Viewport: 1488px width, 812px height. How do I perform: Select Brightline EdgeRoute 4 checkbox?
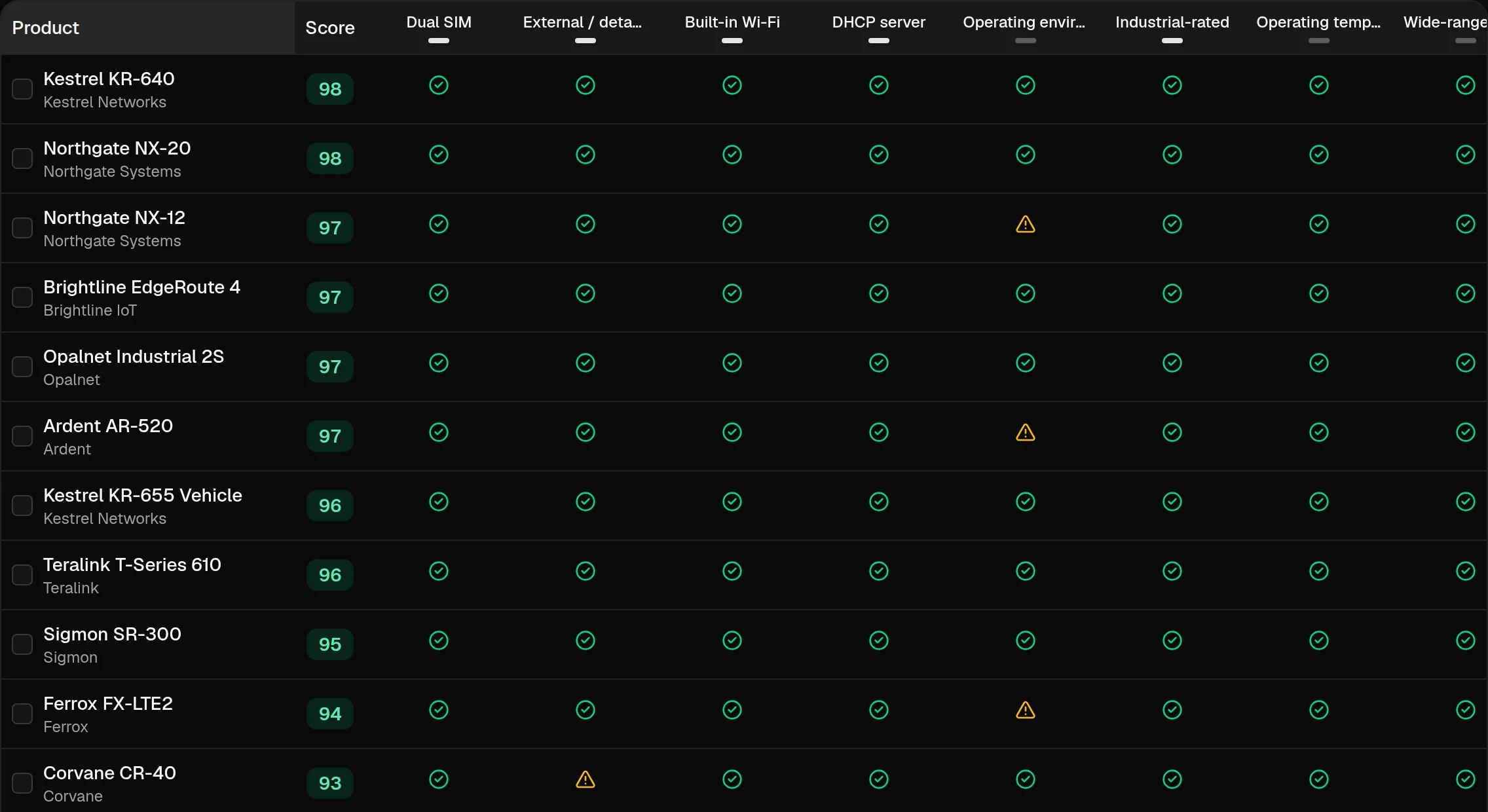point(22,297)
